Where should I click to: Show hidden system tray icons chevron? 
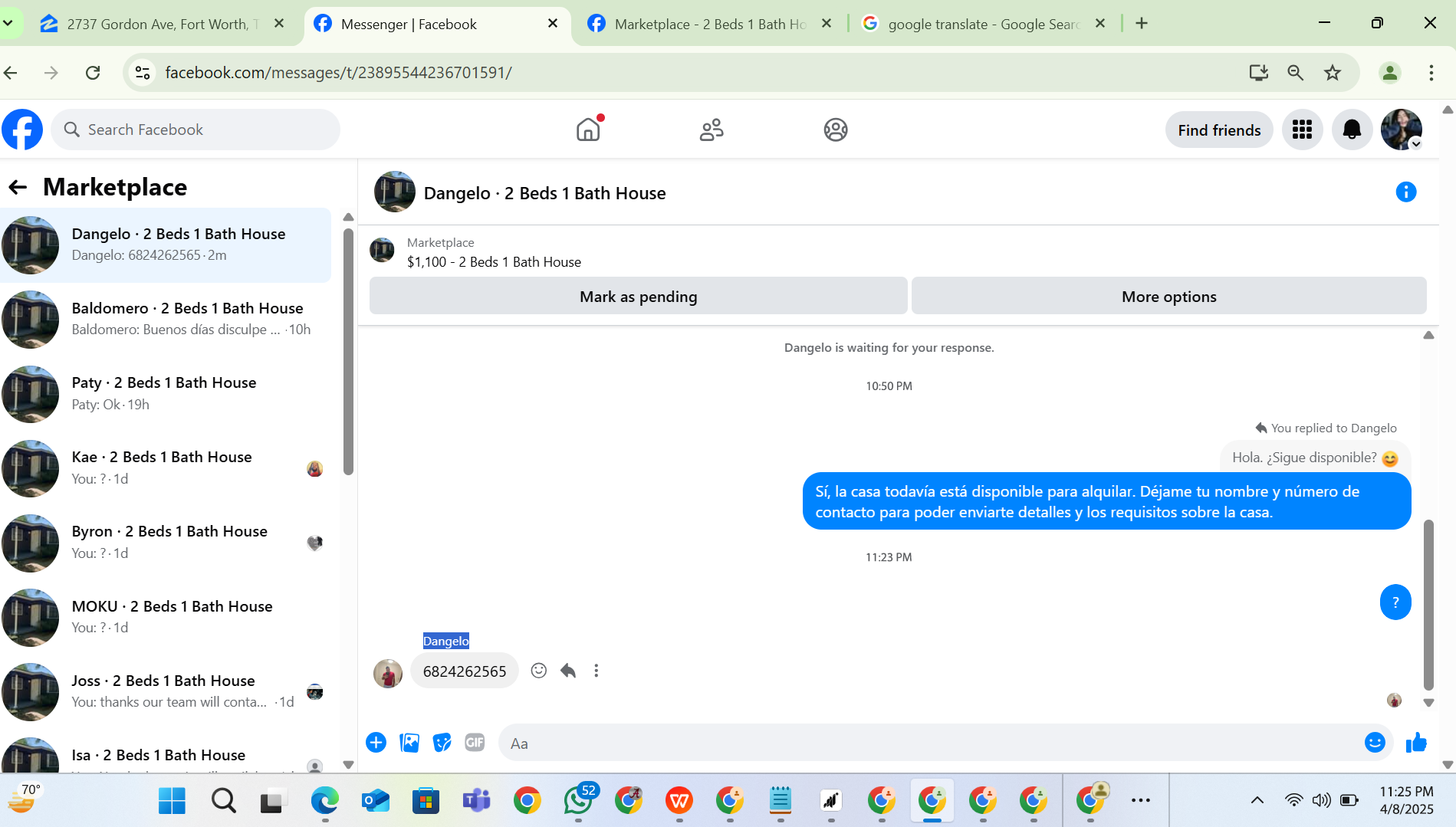(x=1257, y=800)
